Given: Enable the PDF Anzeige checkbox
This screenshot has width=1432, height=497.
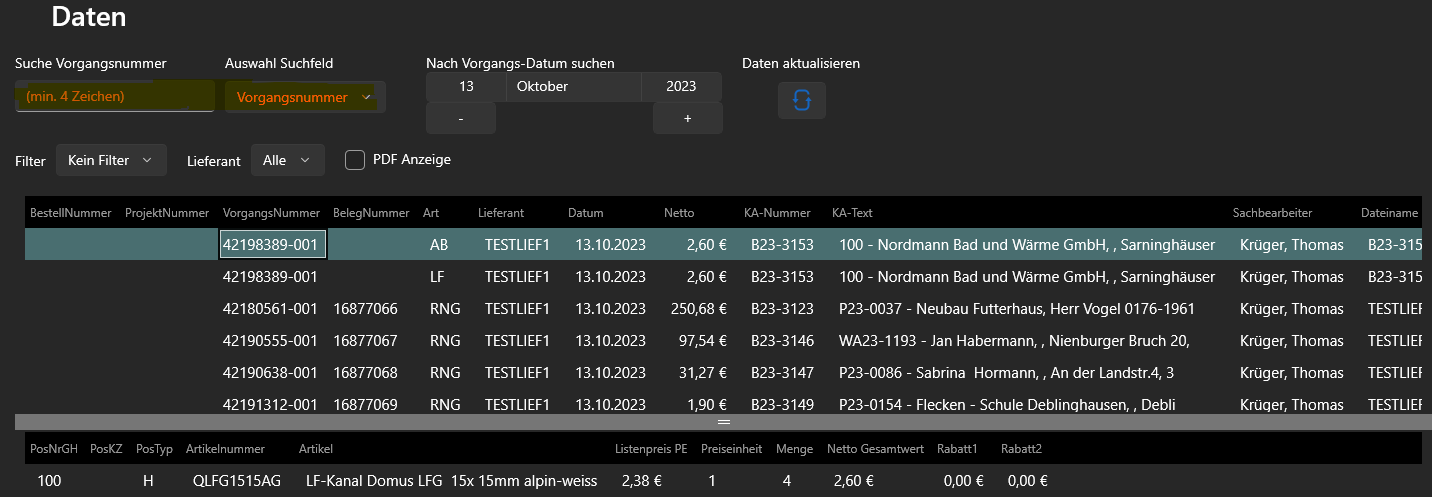Looking at the screenshot, I should 354,160.
